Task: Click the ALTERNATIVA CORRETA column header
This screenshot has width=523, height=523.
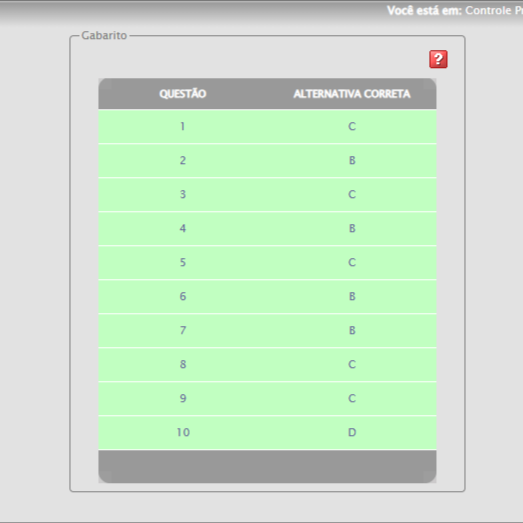Action: pos(352,94)
